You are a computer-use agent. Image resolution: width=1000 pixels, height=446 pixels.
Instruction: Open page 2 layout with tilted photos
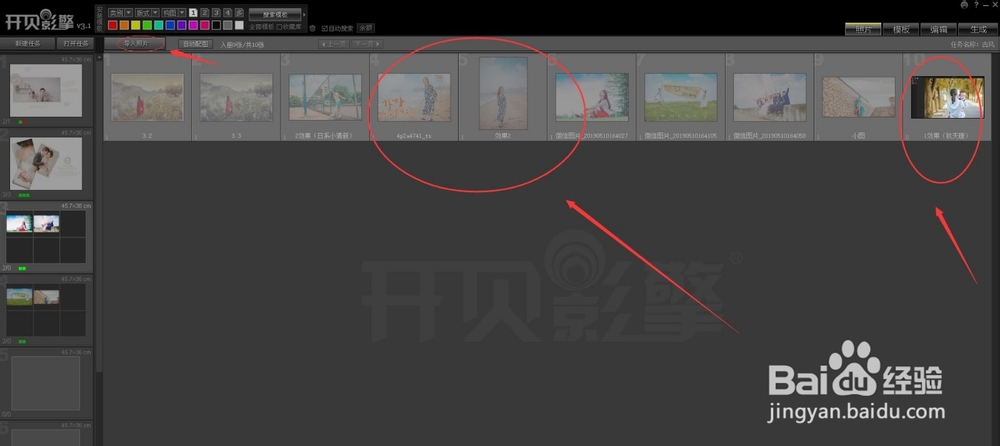coord(46,163)
